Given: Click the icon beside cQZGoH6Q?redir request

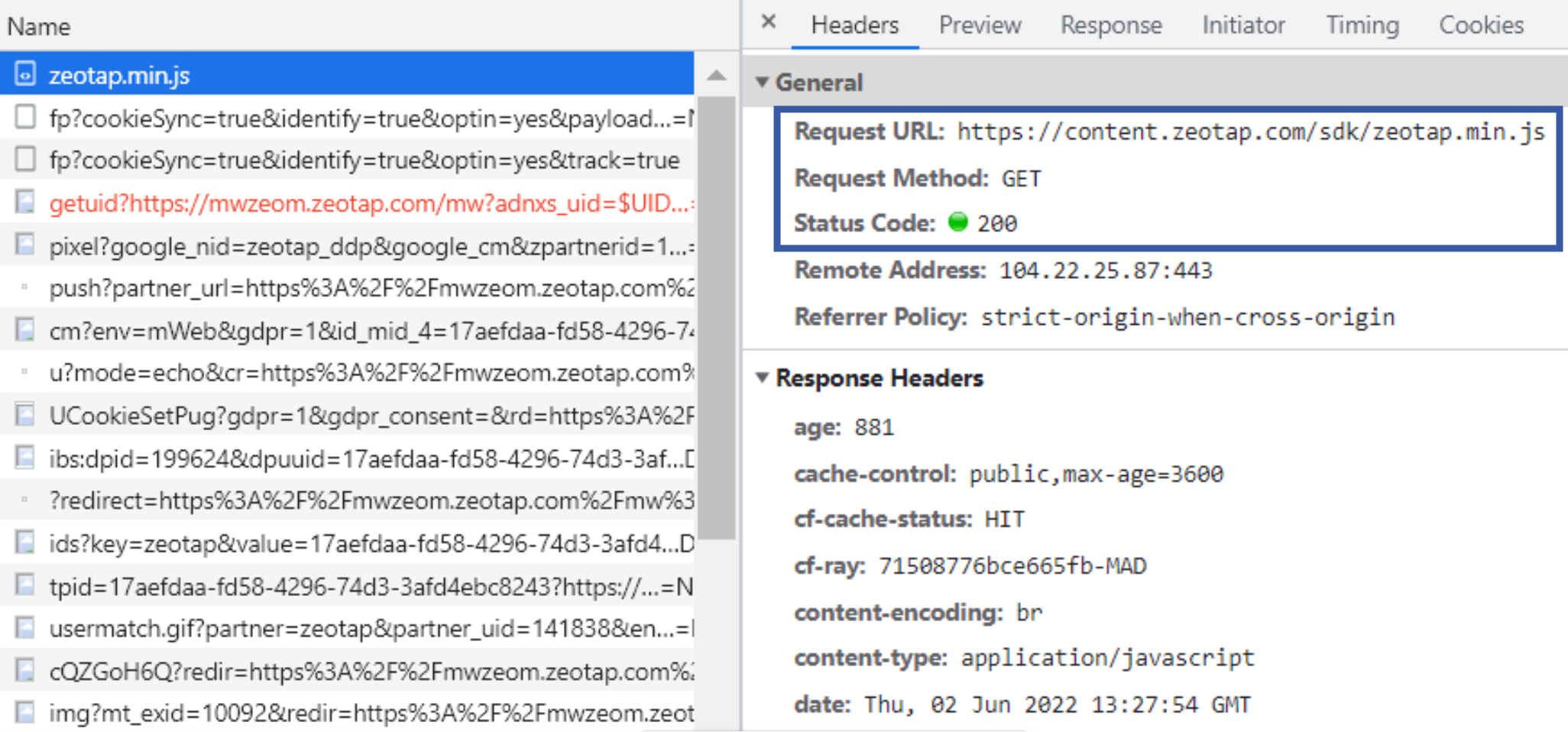Looking at the screenshot, I should 25,670.
